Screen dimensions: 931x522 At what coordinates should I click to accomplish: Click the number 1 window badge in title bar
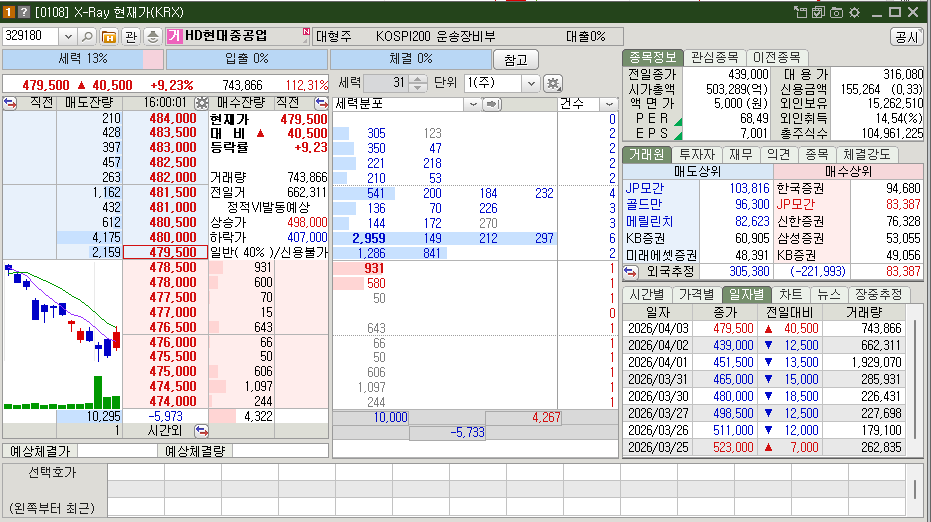[x=8, y=12]
